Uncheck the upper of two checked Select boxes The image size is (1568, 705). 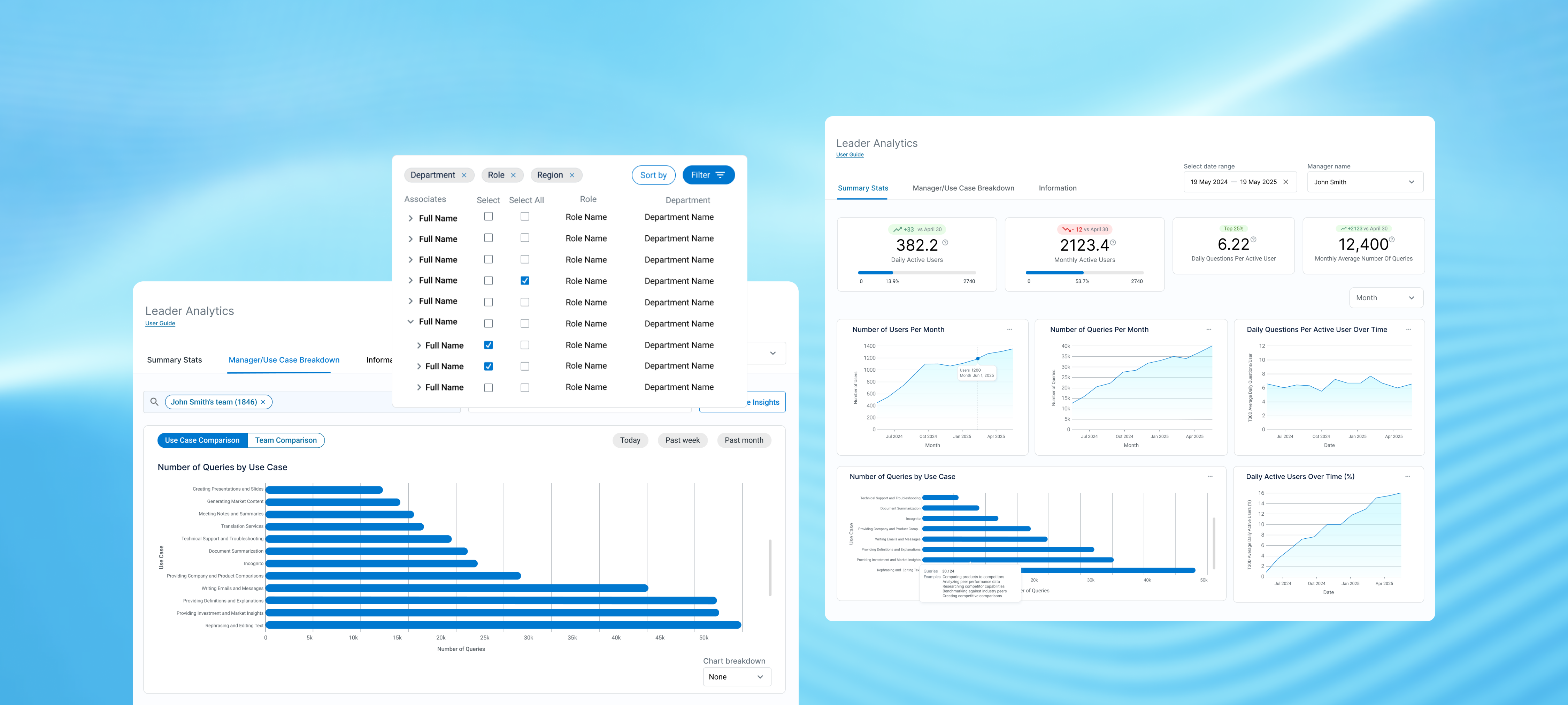488,345
